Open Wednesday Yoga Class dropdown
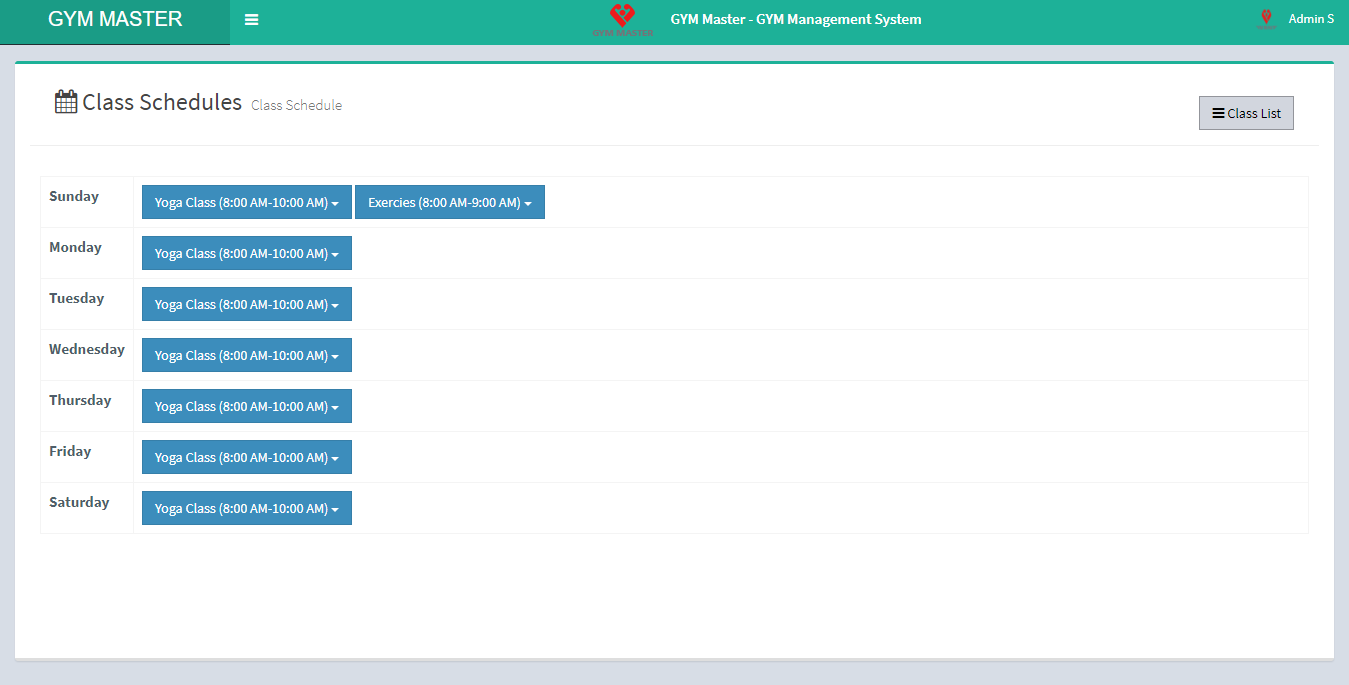The image size is (1349, 685). coord(246,355)
